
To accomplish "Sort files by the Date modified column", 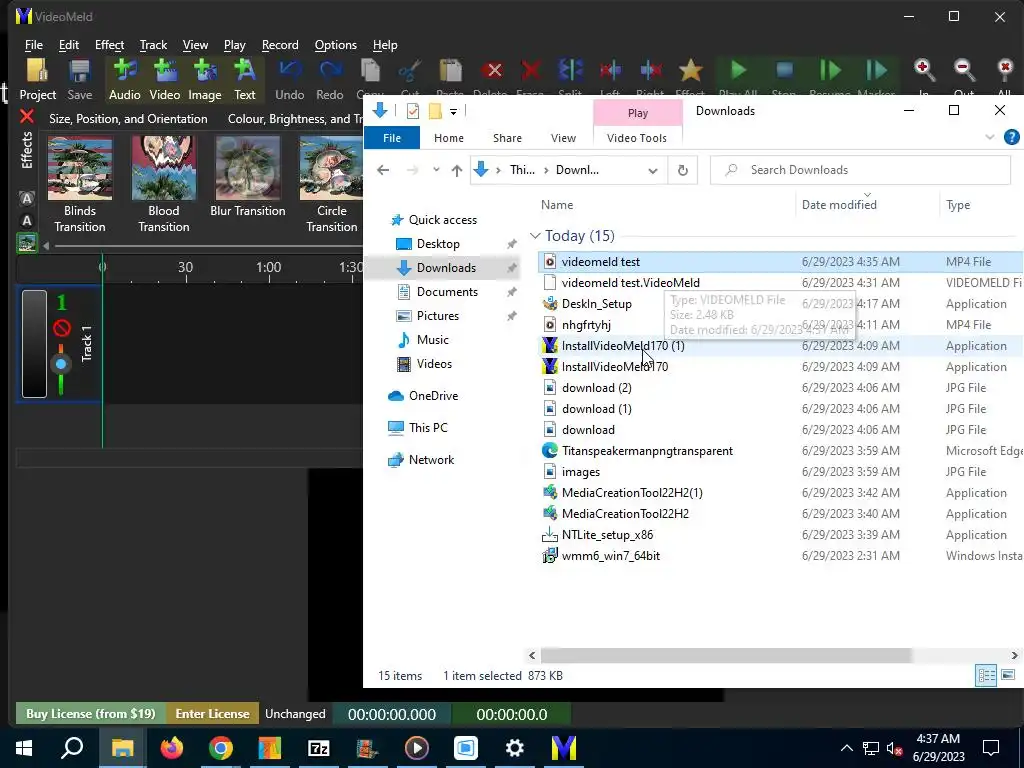I will point(867,204).
